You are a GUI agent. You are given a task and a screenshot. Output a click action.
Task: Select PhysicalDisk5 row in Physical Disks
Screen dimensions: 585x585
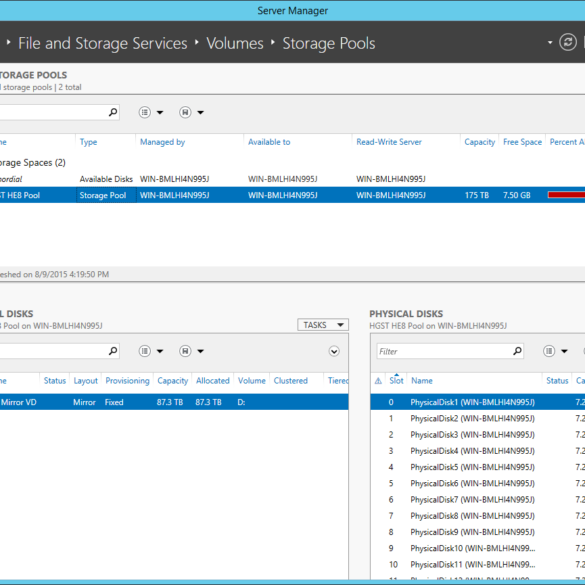pyautogui.click(x=478, y=467)
